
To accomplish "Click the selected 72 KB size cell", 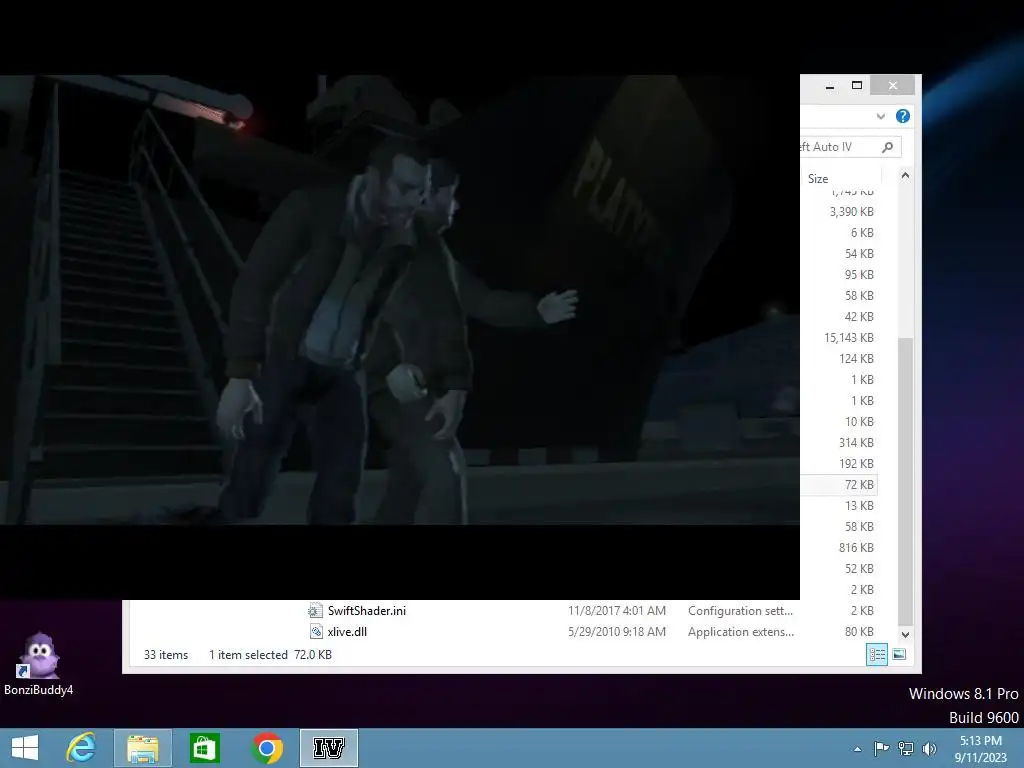I will [x=859, y=485].
